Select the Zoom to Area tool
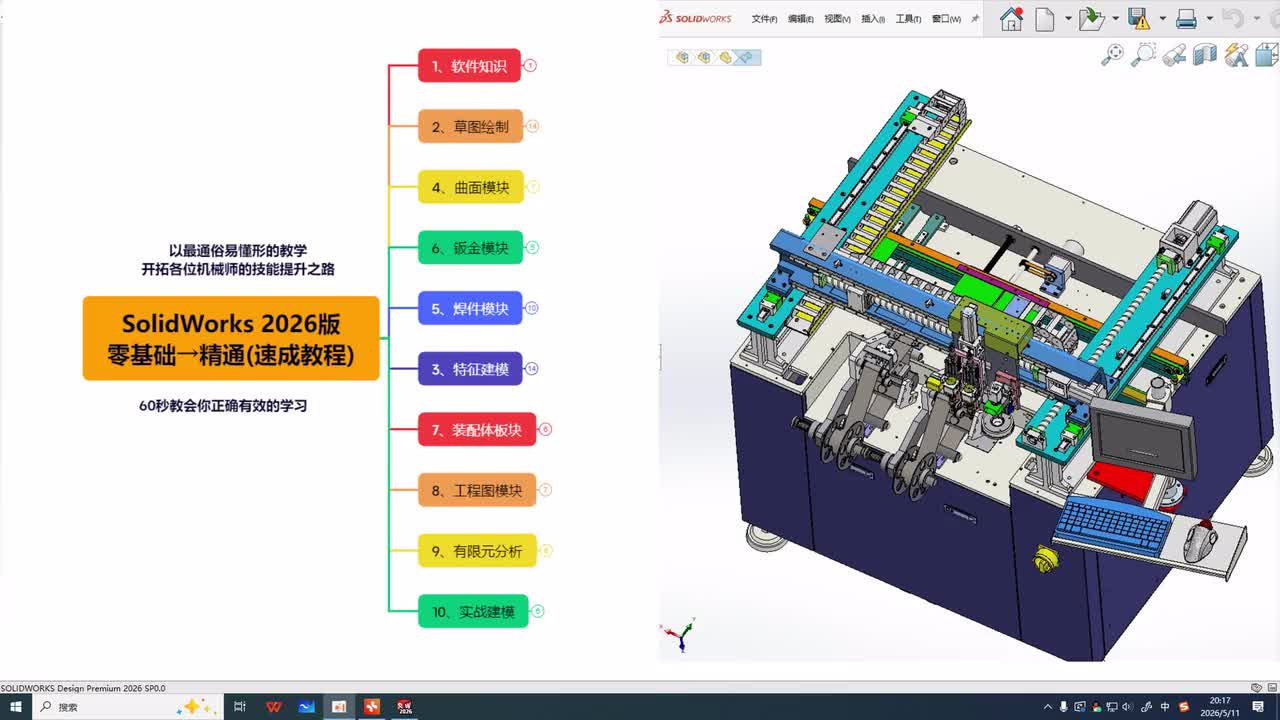This screenshot has height=720, width=1280. tap(1143, 55)
